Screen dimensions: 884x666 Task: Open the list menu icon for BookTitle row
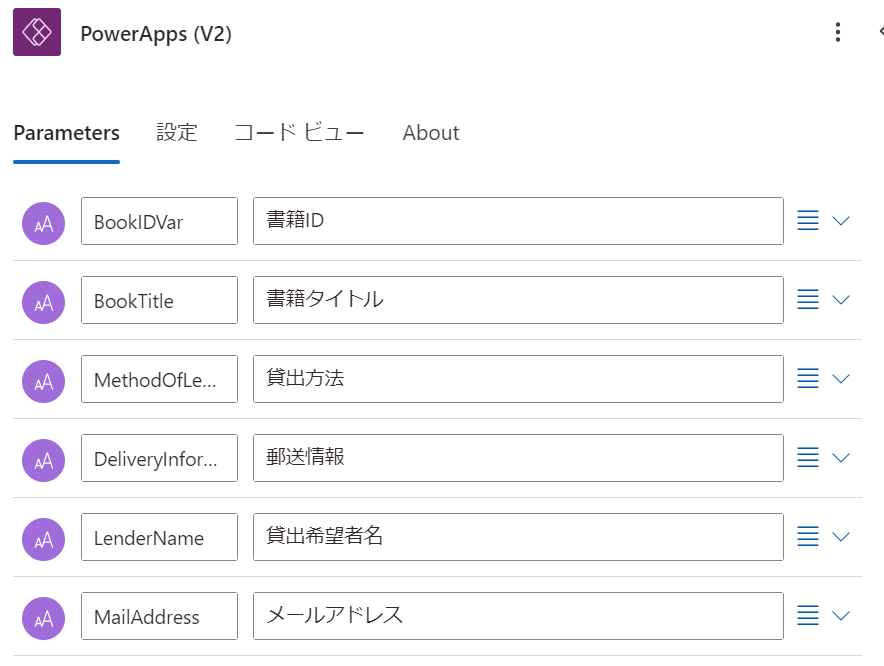[808, 299]
